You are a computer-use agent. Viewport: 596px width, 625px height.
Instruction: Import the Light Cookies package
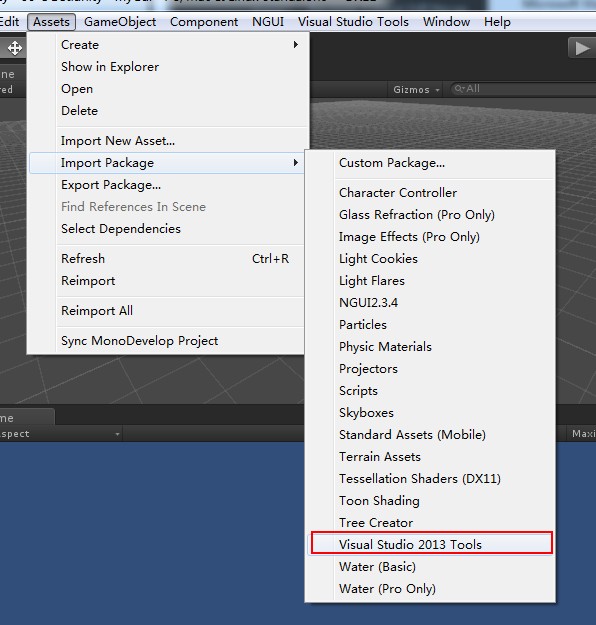click(x=431, y=259)
